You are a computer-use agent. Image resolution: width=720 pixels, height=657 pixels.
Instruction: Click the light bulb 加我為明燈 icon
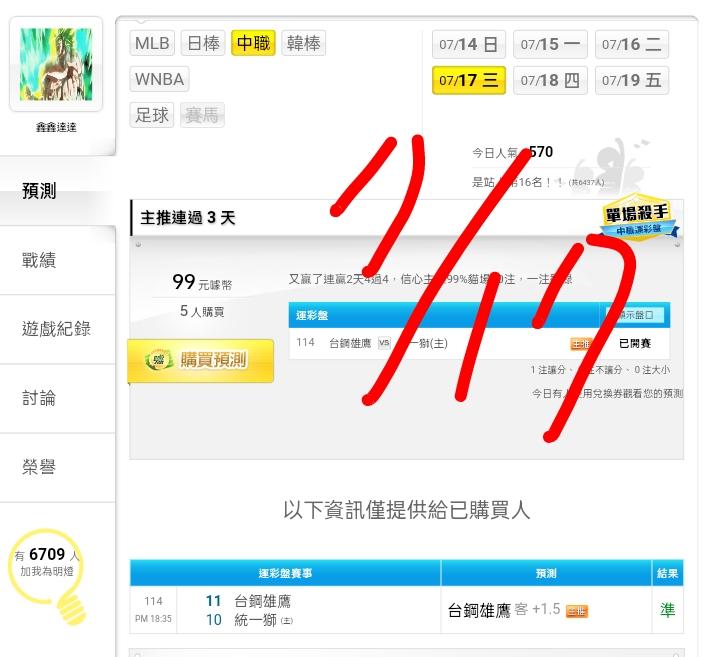(47, 577)
